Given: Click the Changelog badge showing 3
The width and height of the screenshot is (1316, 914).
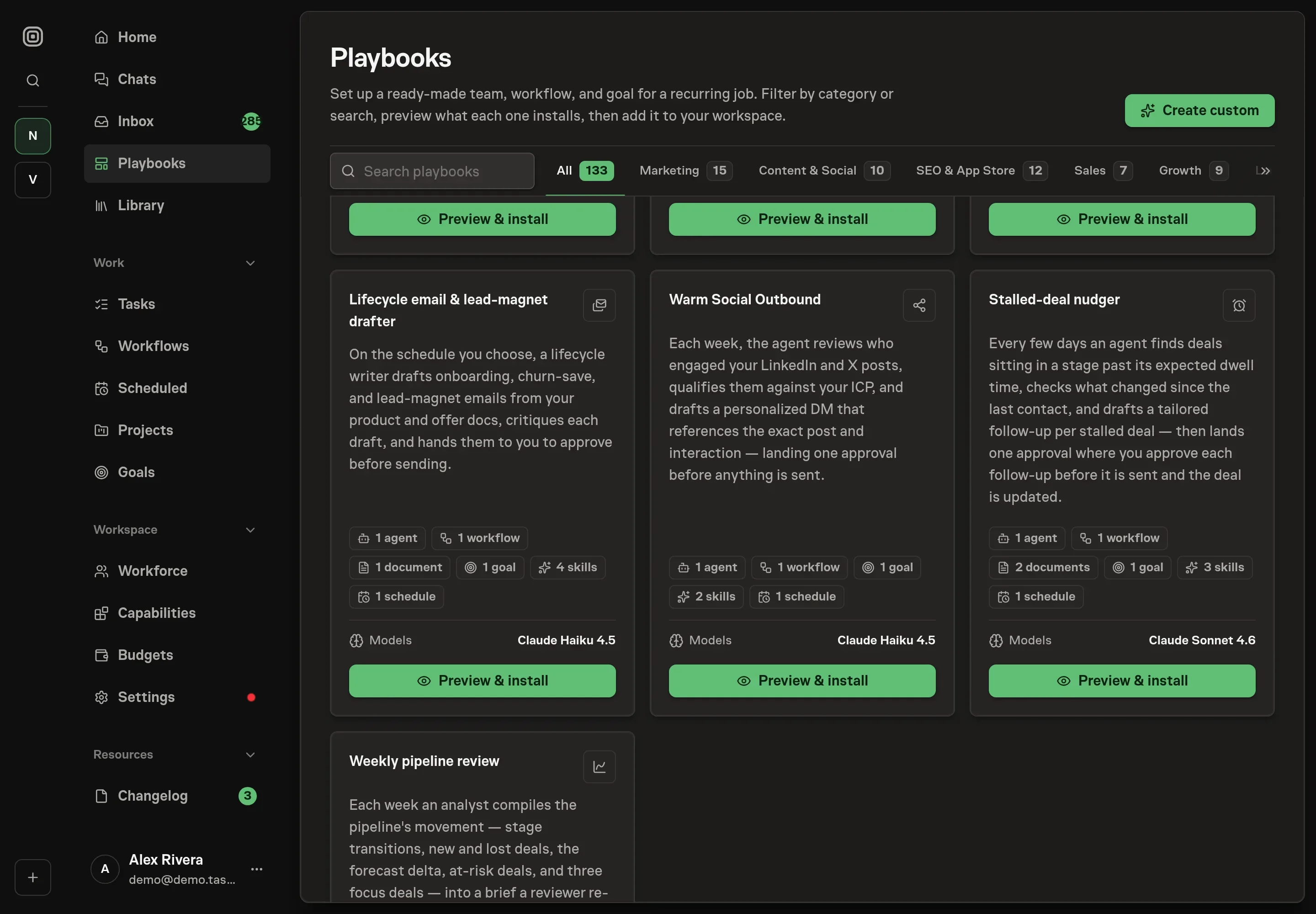Looking at the screenshot, I should pos(247,796).
